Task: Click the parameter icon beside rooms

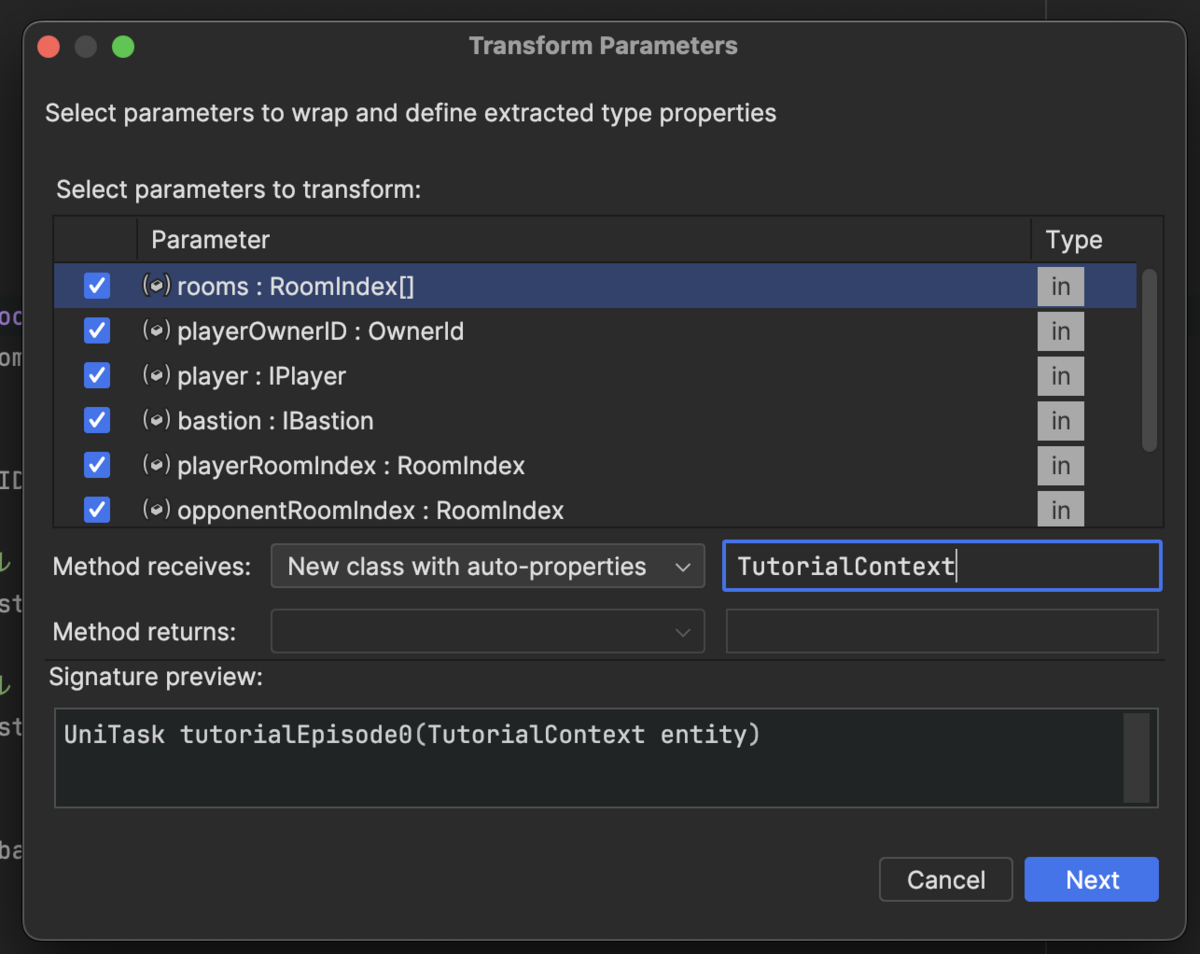Action: (x=156, y=286)
